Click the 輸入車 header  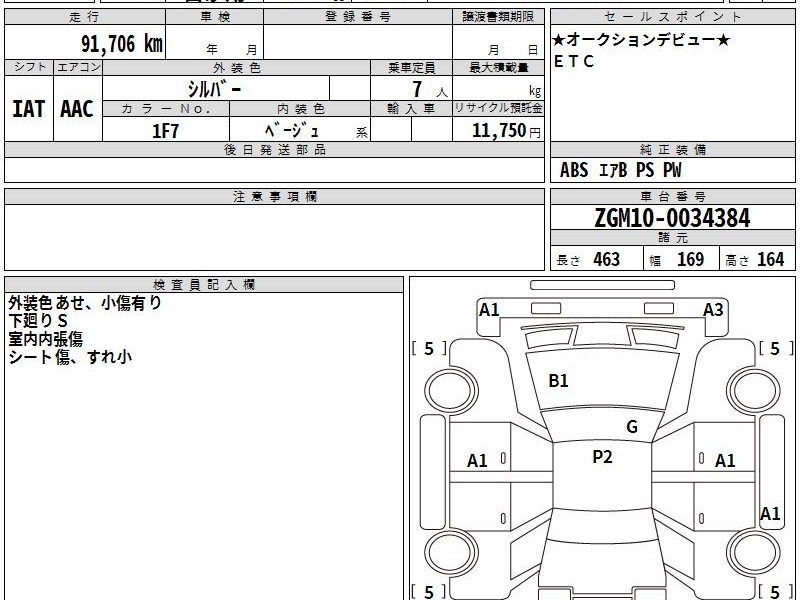coord(412,109)
